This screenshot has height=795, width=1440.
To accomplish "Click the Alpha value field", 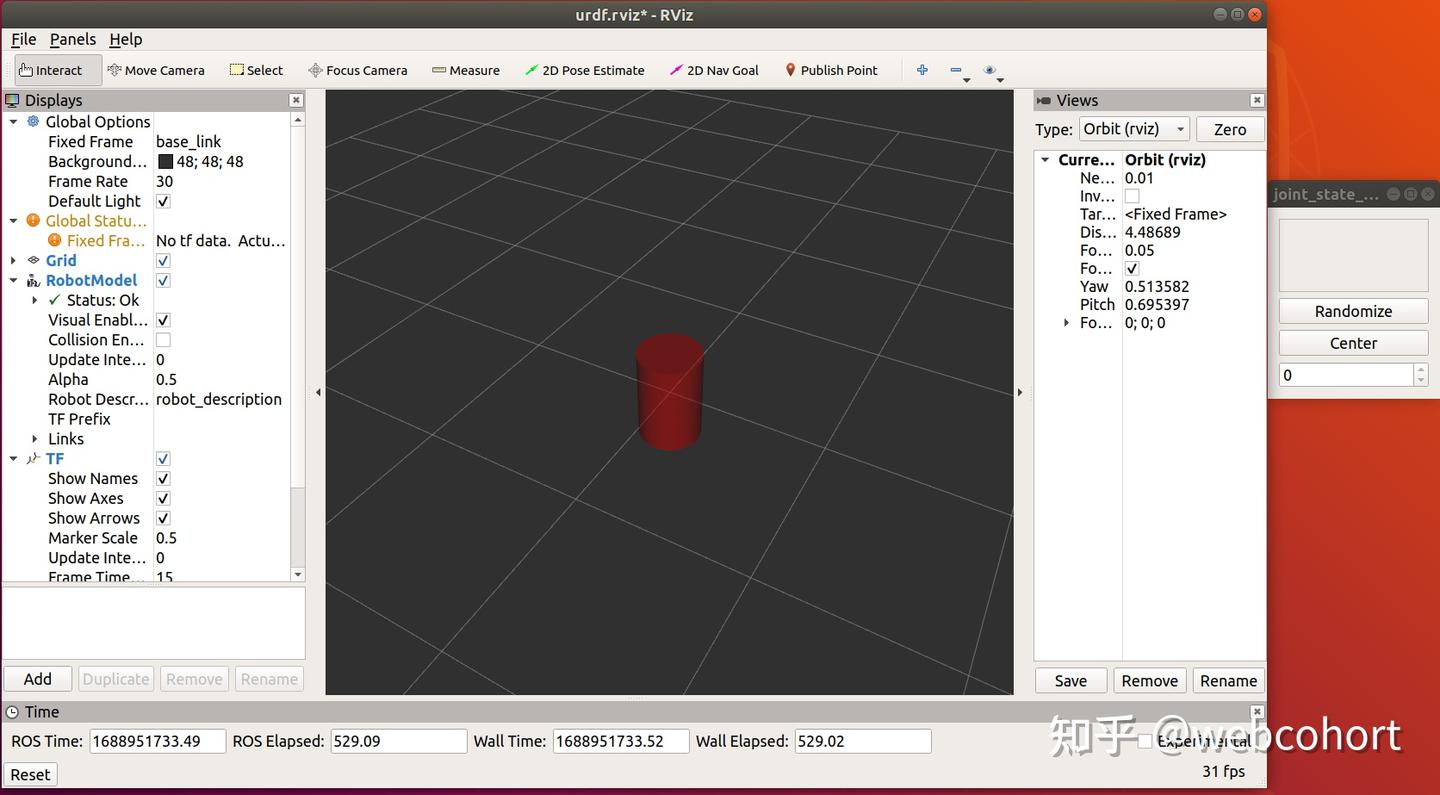I will click(x=222, y=379).
